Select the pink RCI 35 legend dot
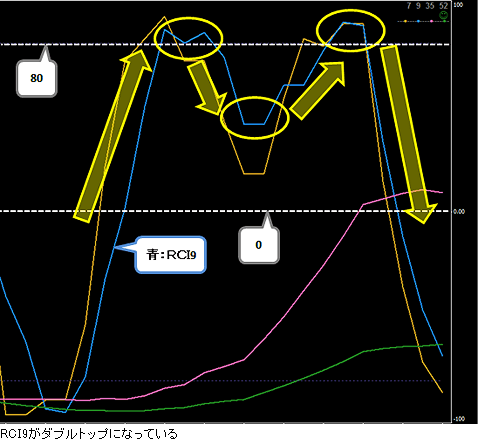 click(x=432, y=21)
